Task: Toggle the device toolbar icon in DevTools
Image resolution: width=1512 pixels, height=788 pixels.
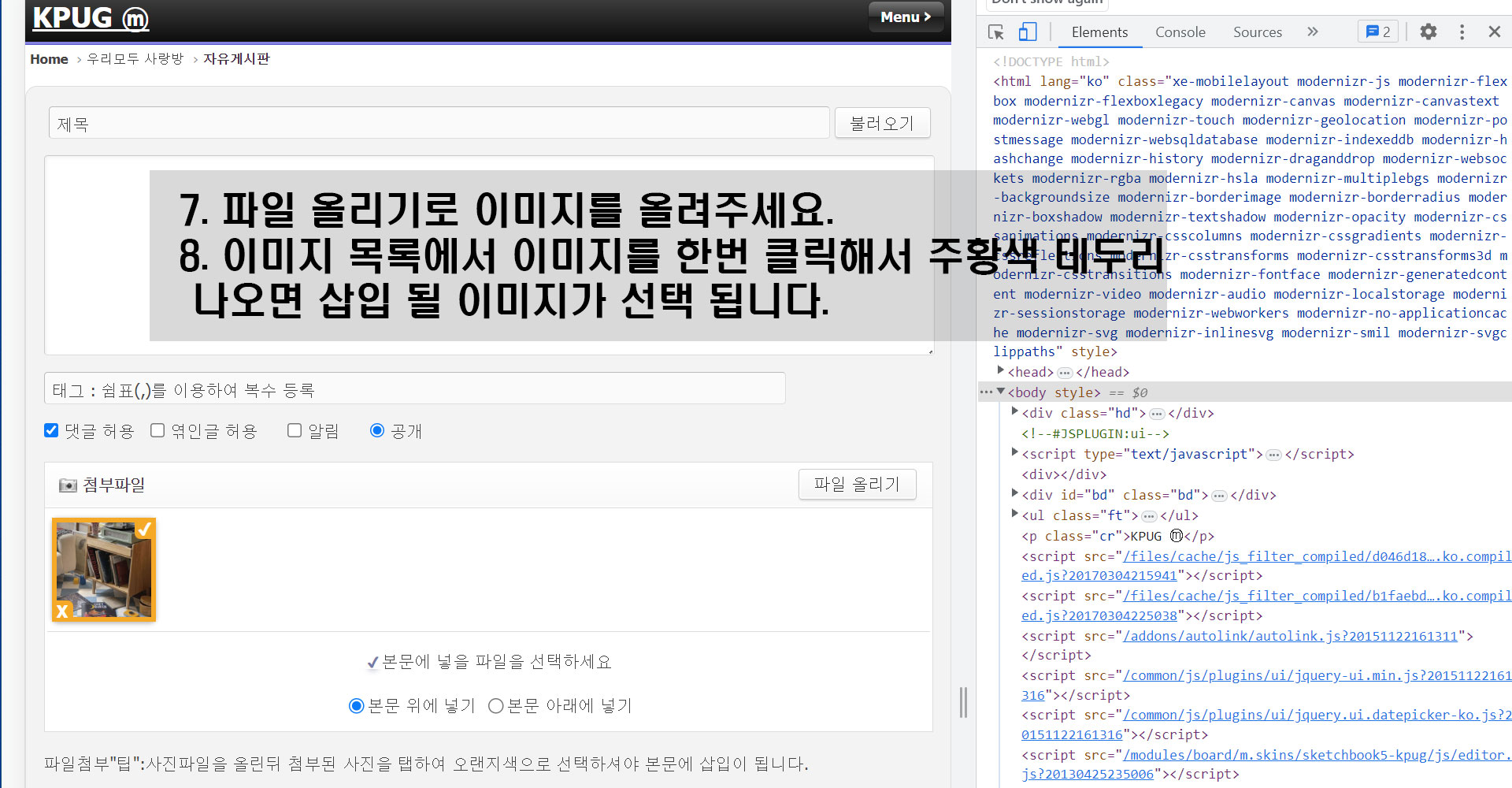Action: [1027, 32]
